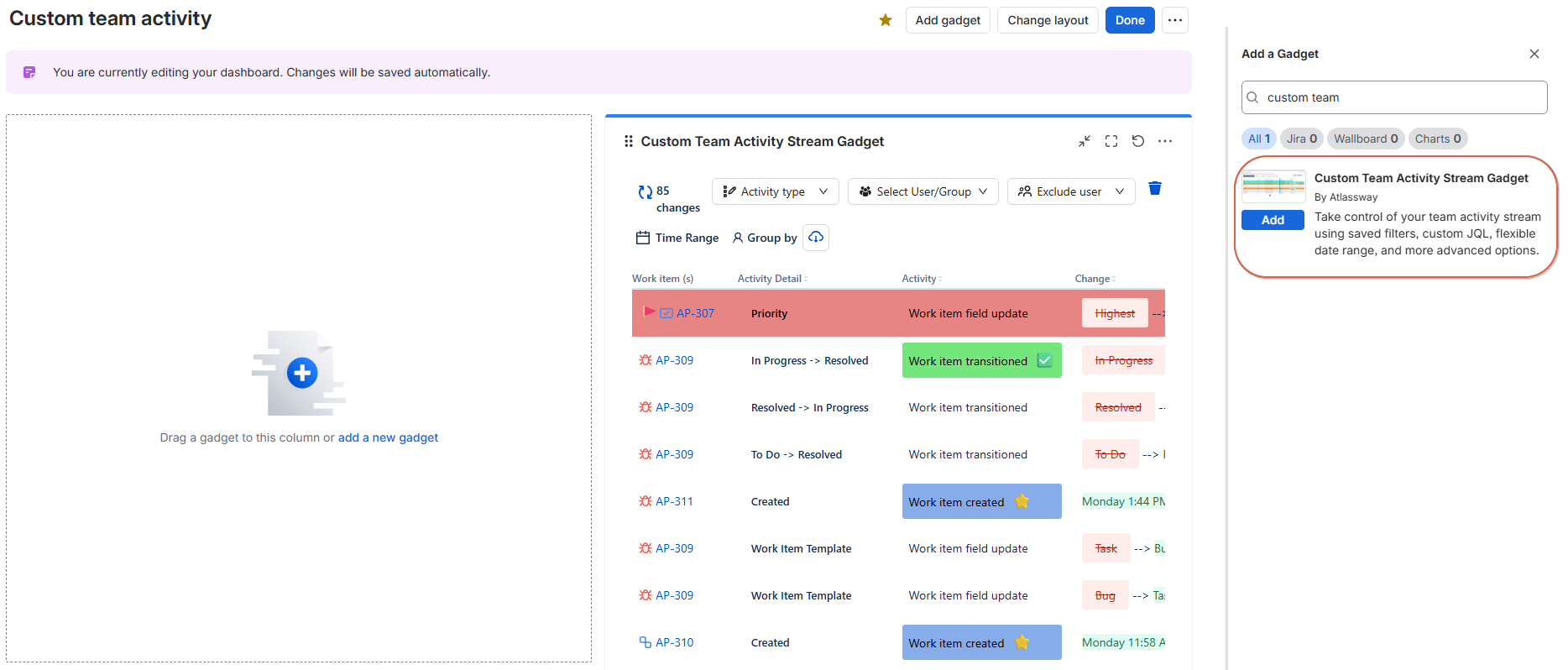
Task: Click the Monday 1:44 PM timestamp
Action: [x=1123, y=501]
